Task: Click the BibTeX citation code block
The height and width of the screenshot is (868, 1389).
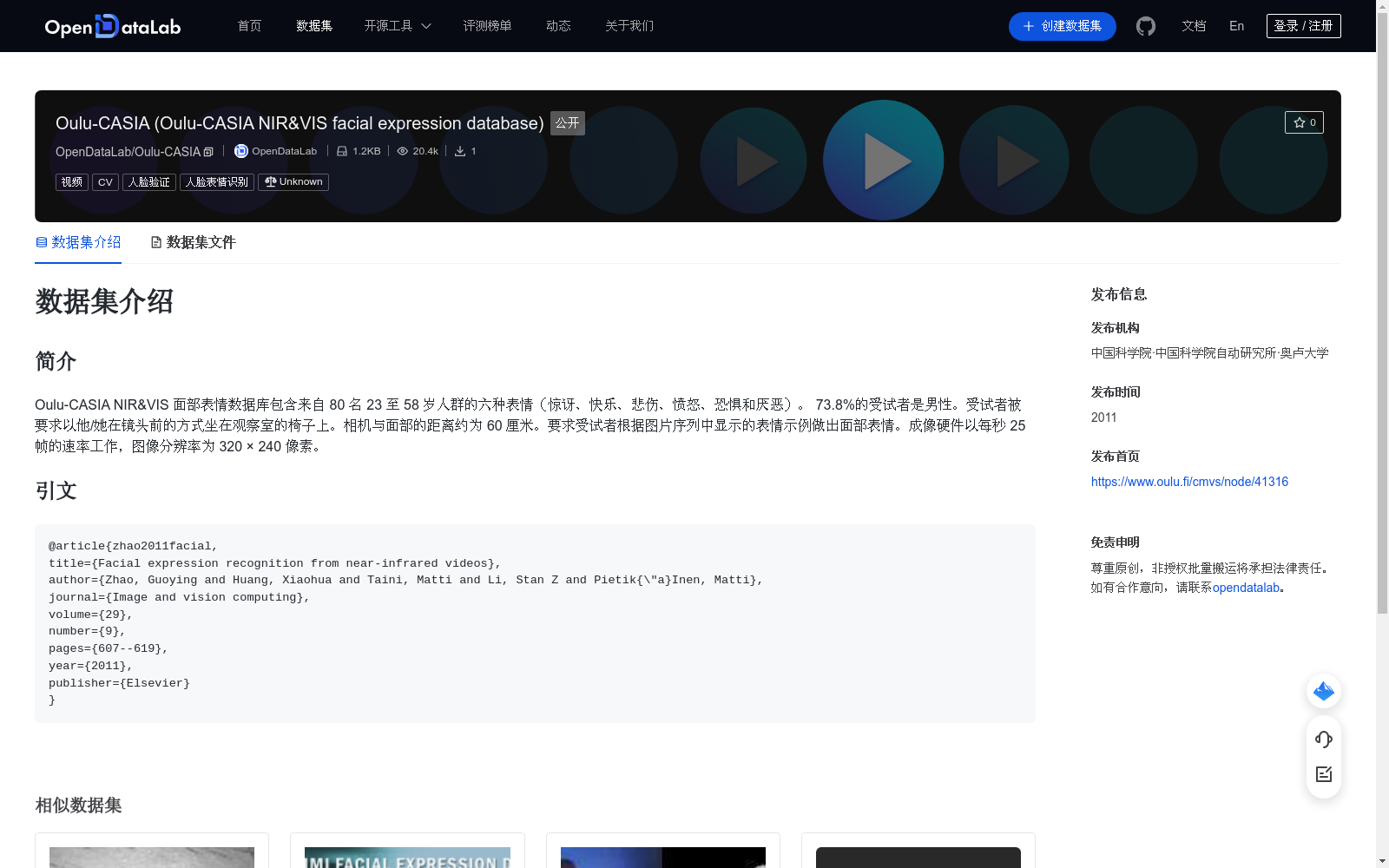Action: 535,623
